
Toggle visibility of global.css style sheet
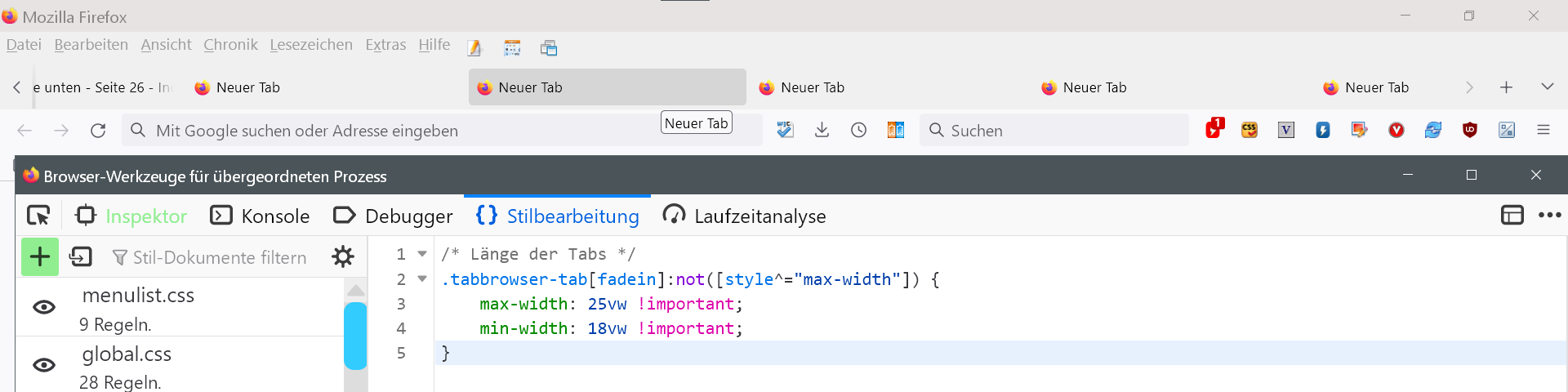tap(44, 365)
